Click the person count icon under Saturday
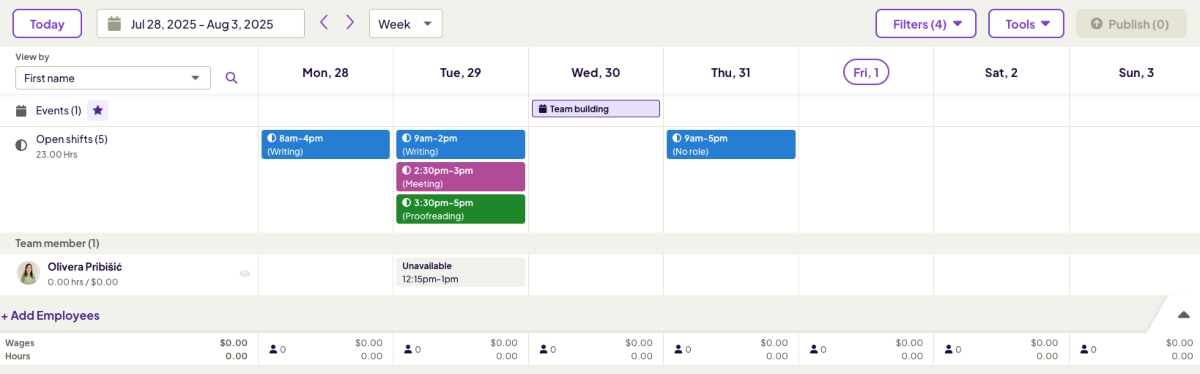 949,349
